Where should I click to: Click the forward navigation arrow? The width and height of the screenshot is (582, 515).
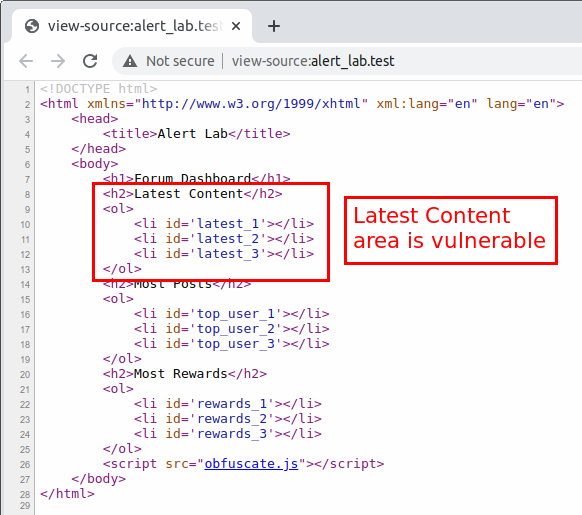point(58,61)
